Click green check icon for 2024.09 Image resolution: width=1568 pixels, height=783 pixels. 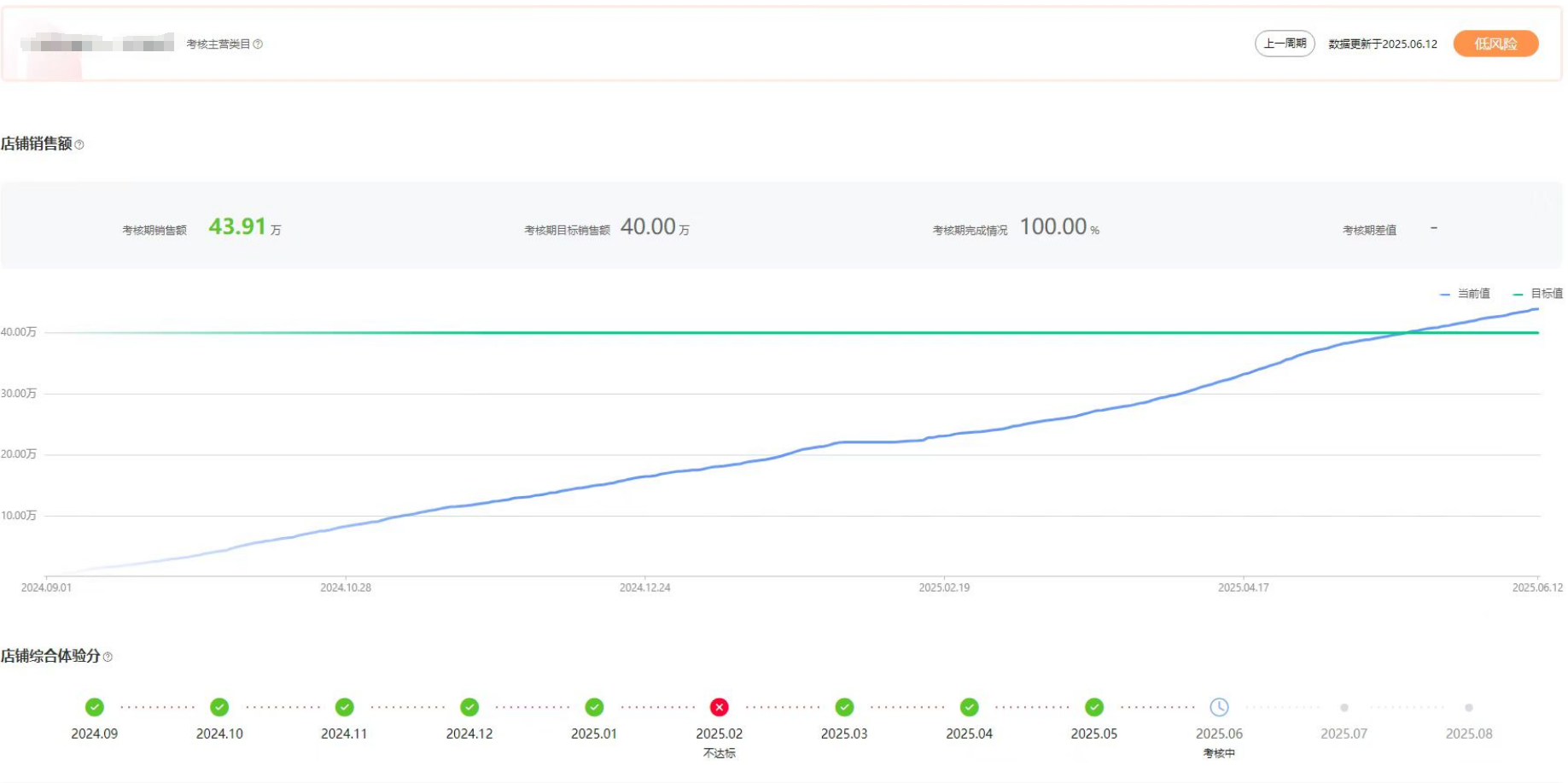[95, 707]
